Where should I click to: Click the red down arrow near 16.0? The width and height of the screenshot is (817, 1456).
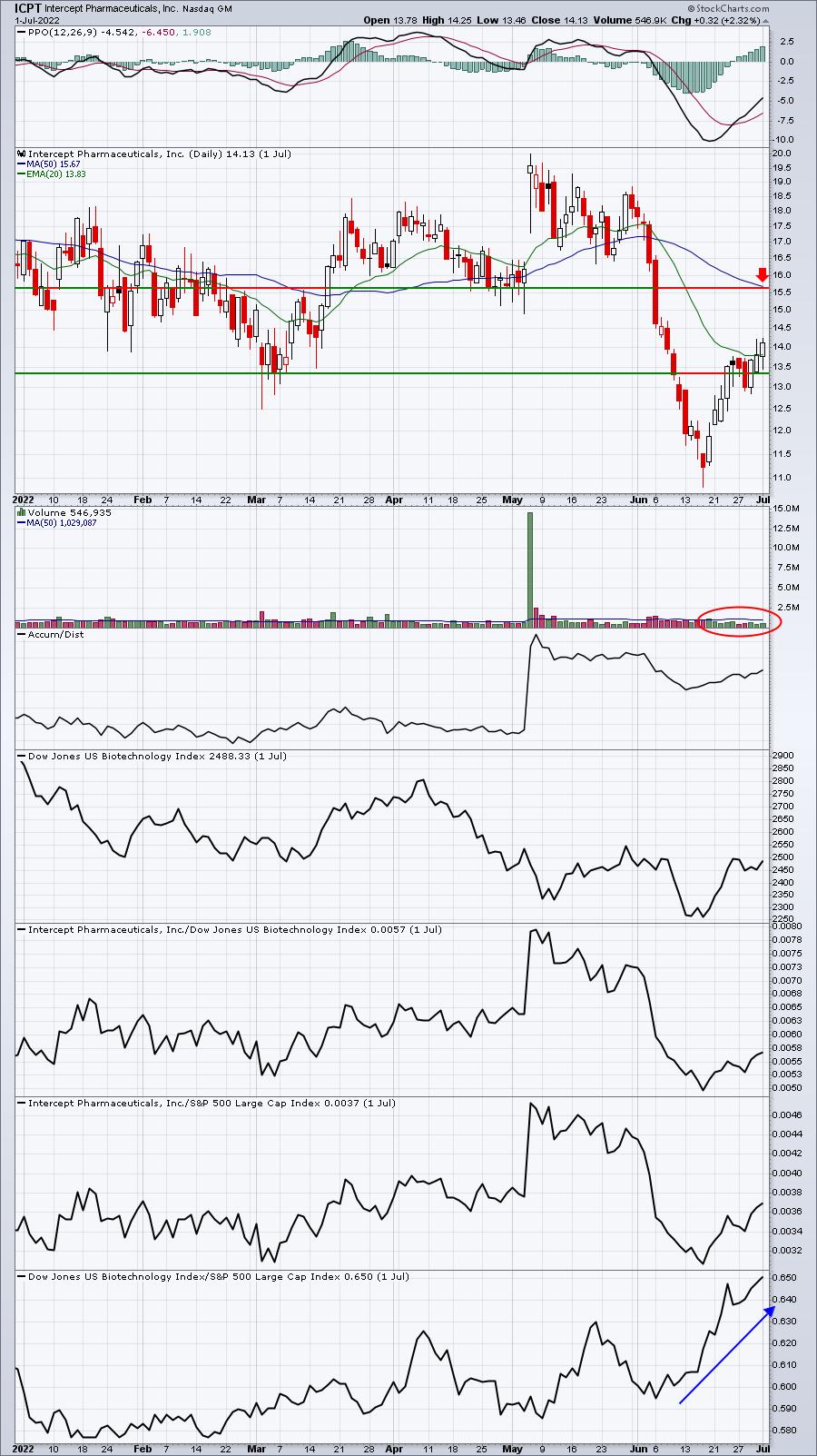tap(763, 274)
